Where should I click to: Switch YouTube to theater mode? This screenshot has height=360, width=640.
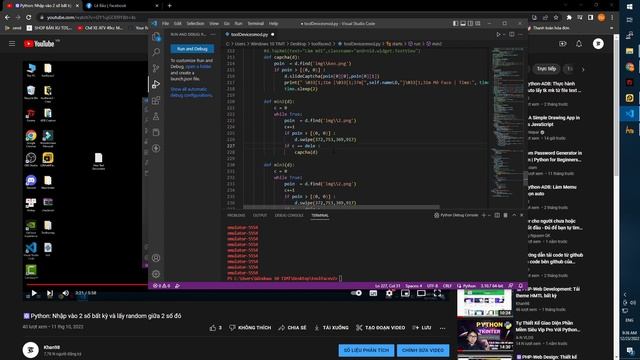tap(421, 293)
